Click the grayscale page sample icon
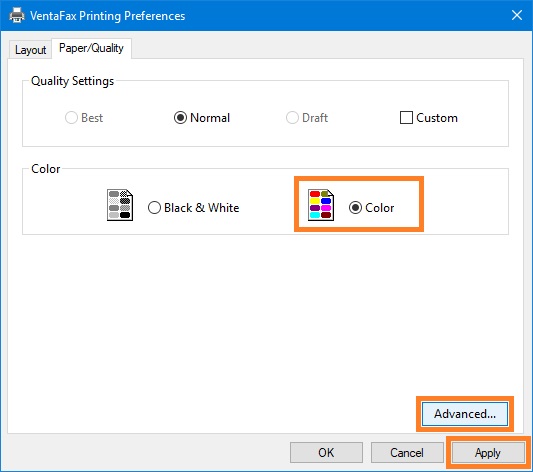 [120, 205]
